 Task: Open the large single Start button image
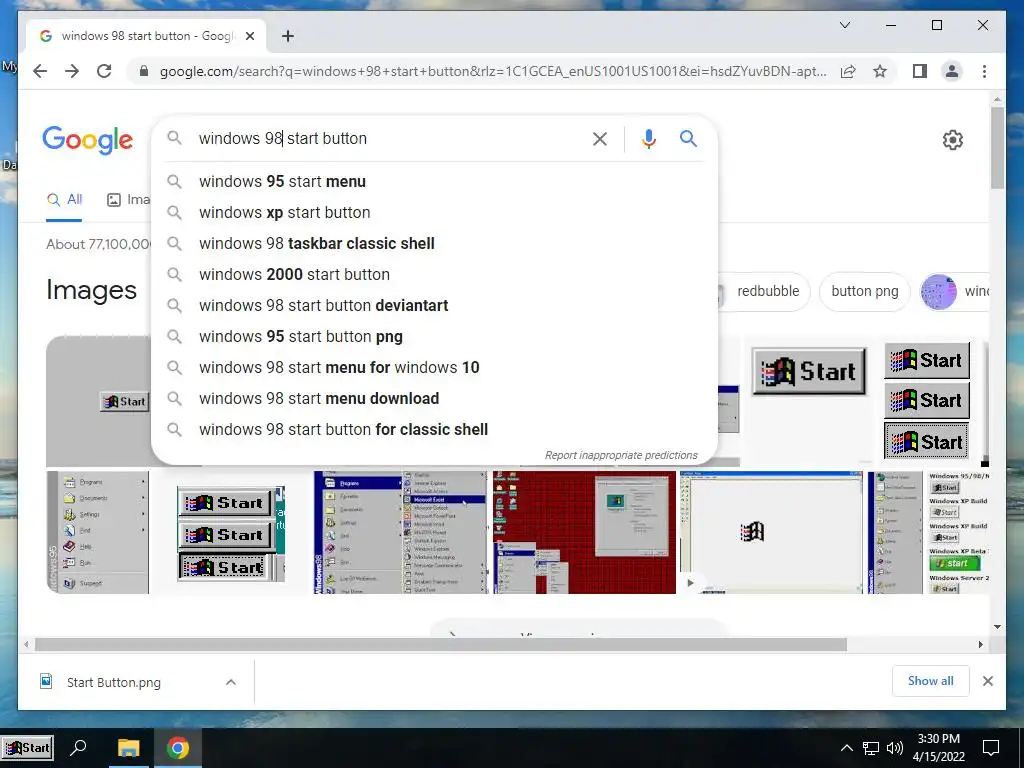coord(808,372)
